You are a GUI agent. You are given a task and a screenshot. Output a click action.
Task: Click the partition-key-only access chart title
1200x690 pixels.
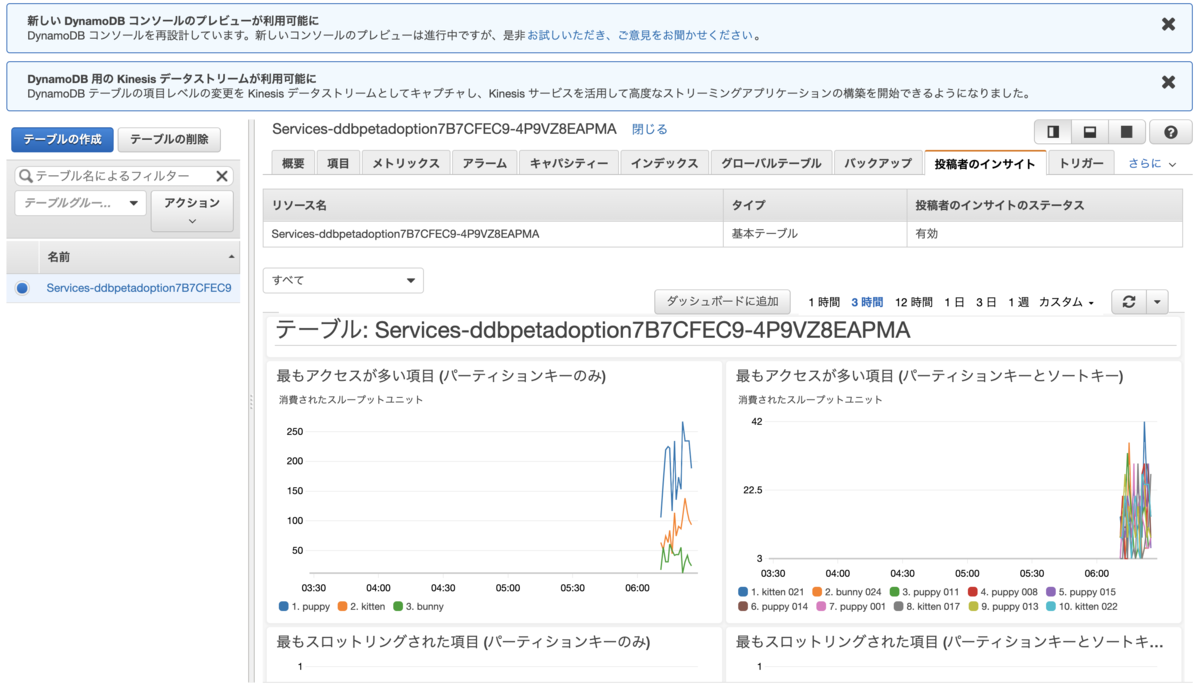click(441, 376)
